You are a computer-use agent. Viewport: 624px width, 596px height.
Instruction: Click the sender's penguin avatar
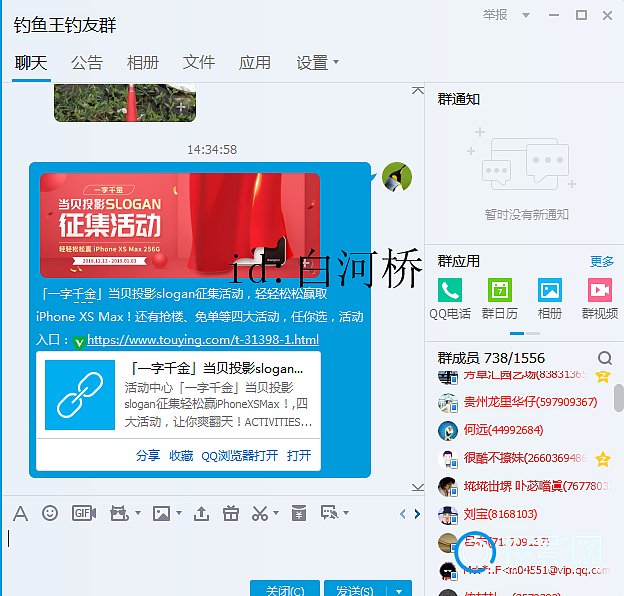(x=397, y=177)
